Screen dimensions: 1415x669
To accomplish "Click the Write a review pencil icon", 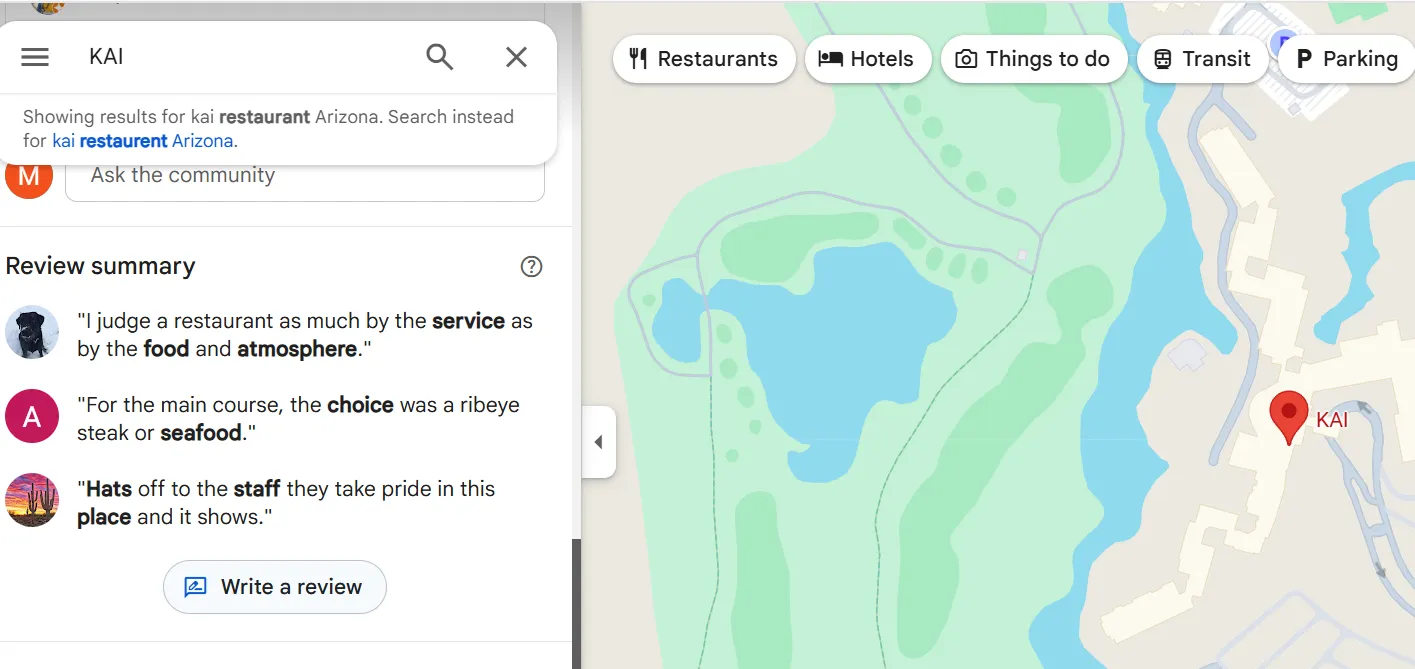I will pos(196,587).
